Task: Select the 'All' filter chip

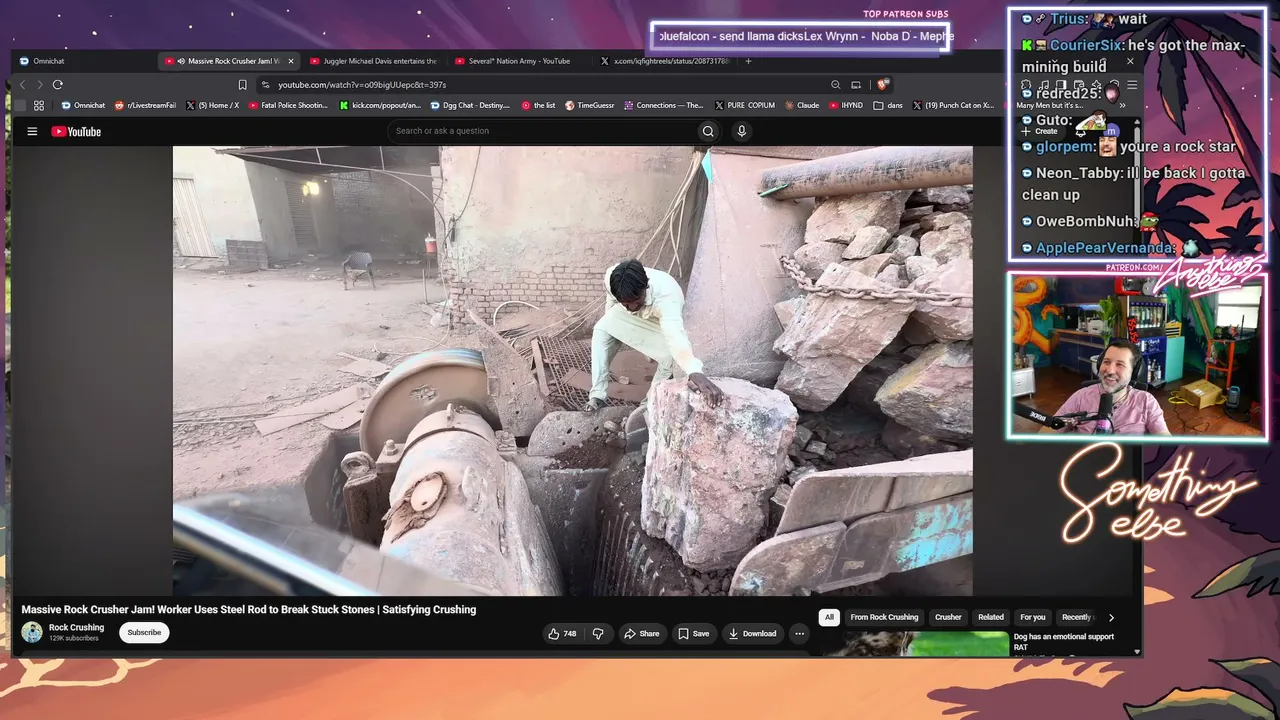Action: click(829, 618)
